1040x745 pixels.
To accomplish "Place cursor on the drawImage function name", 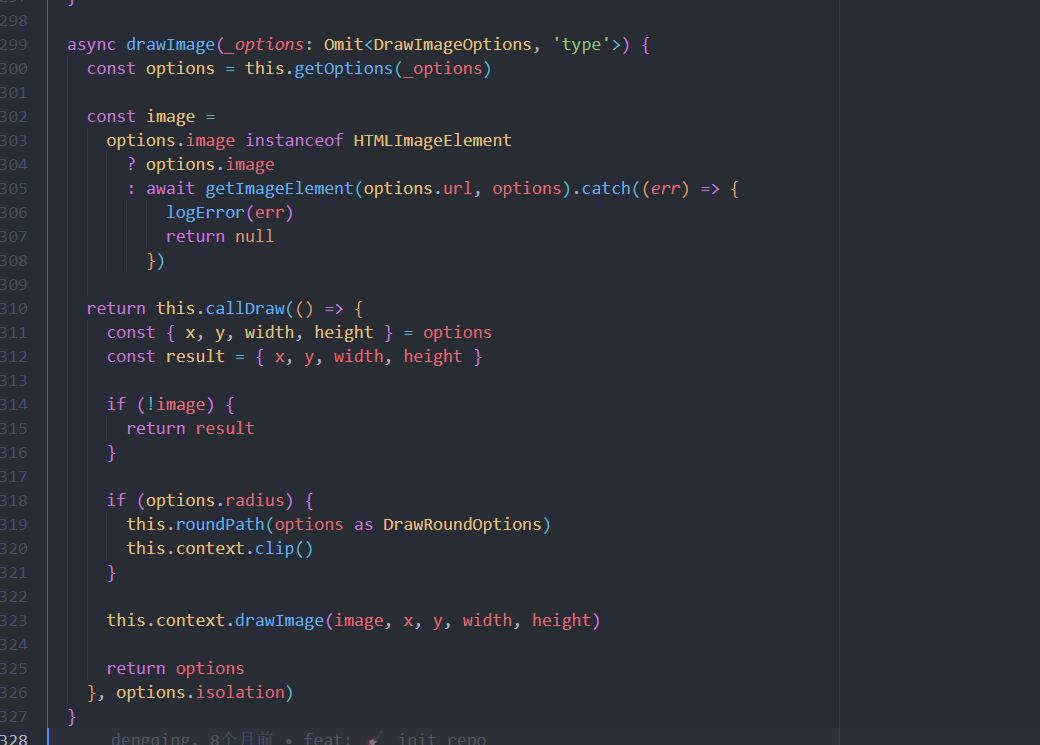I will [172, 44].
